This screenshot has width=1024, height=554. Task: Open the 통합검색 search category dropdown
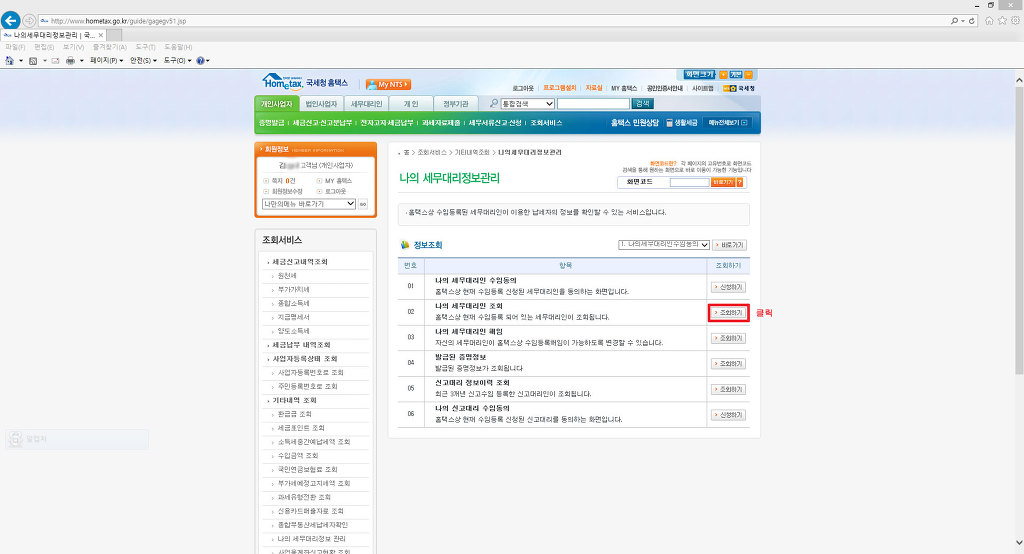[x=528, y=104]
